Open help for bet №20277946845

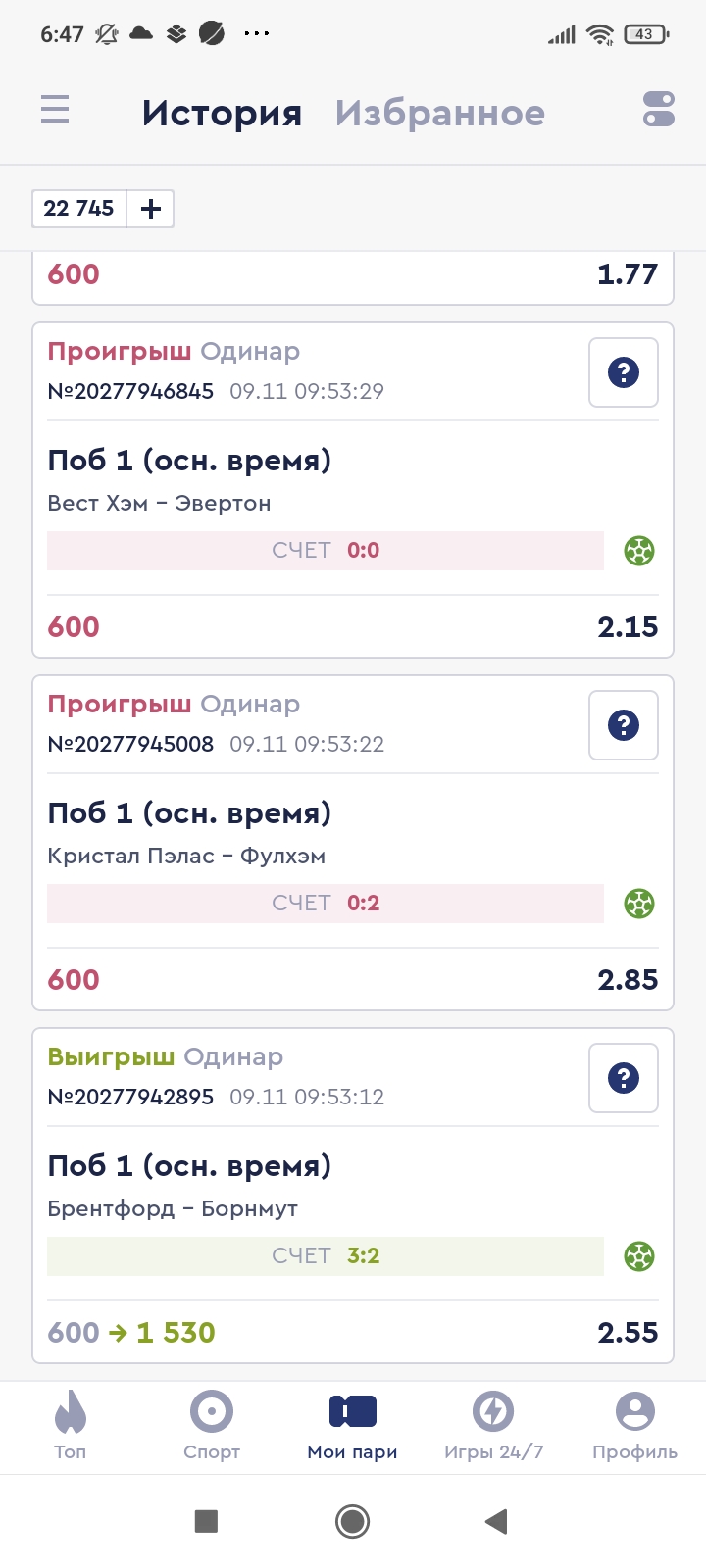(624, 372)
